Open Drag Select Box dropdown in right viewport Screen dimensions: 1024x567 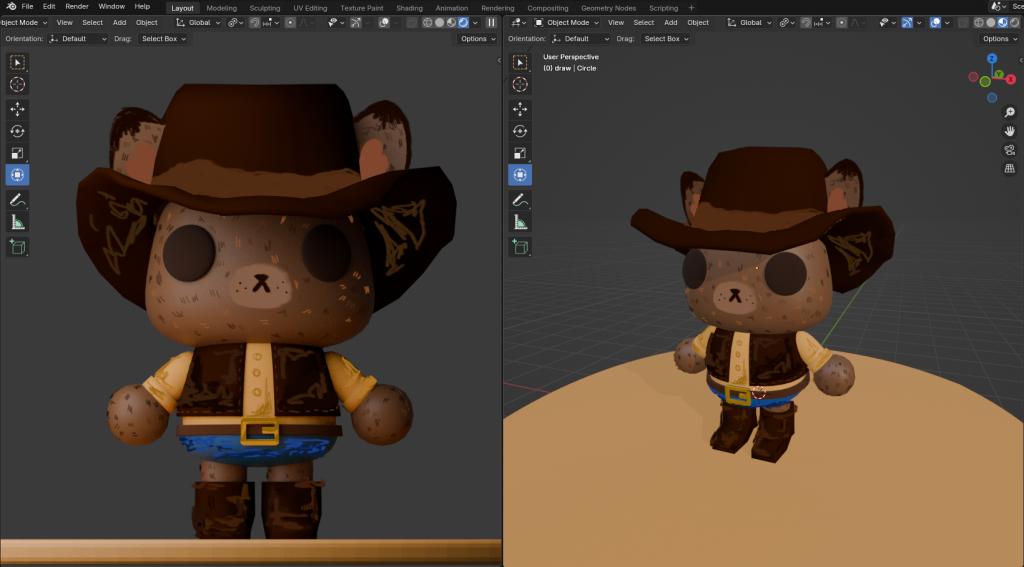(x=666, y=39)
